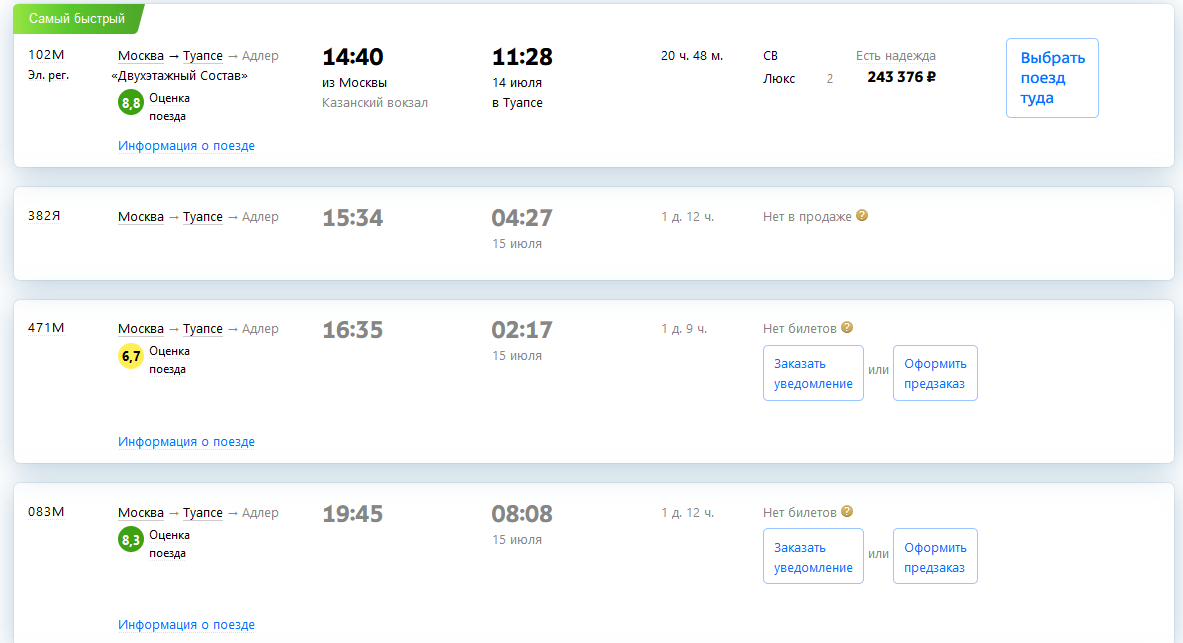
Task: Click "Туапсе" link in train 083М route
Action: [202, 512]
